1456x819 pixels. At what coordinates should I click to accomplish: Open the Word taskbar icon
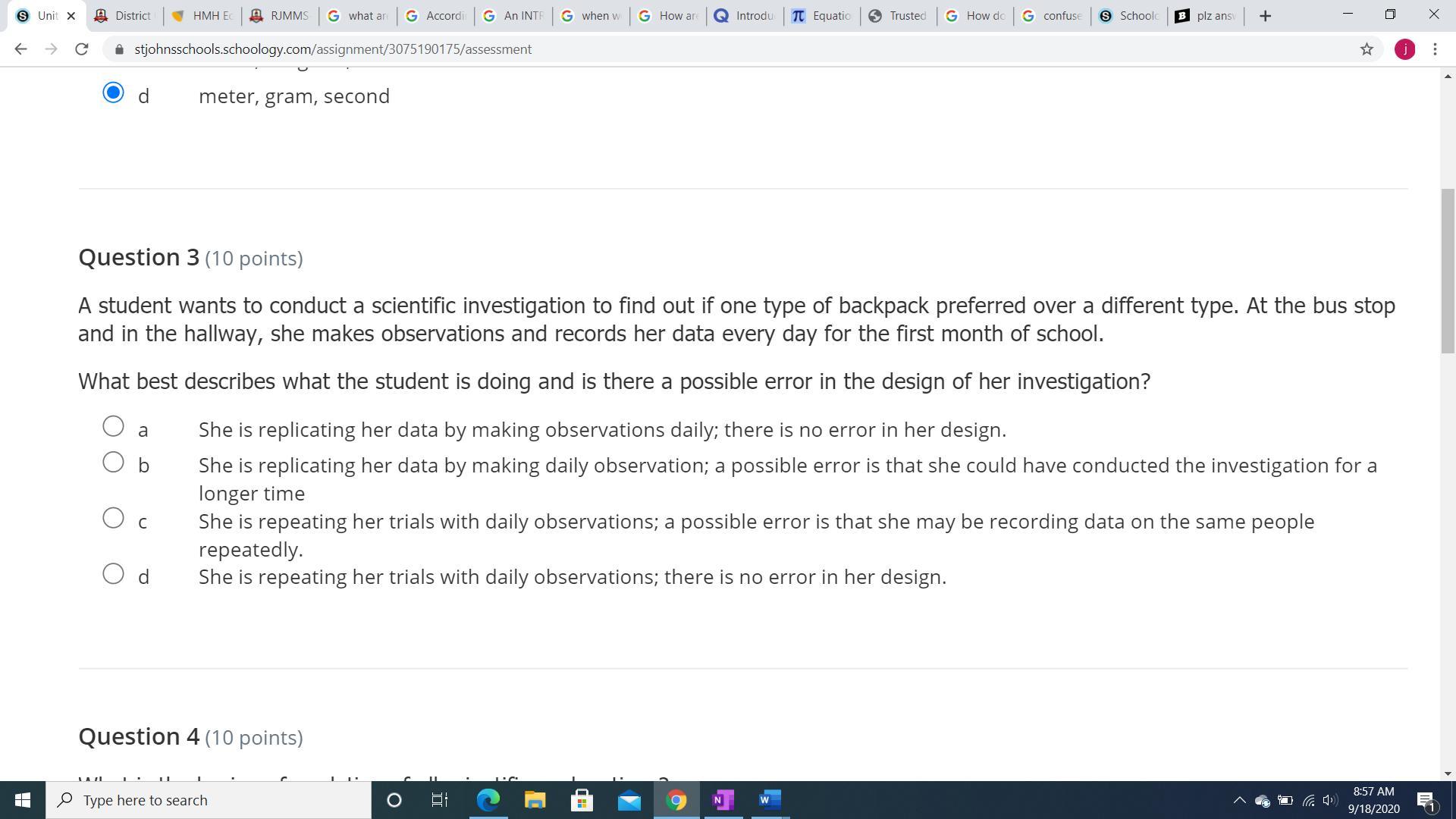(x=770, y=800)
